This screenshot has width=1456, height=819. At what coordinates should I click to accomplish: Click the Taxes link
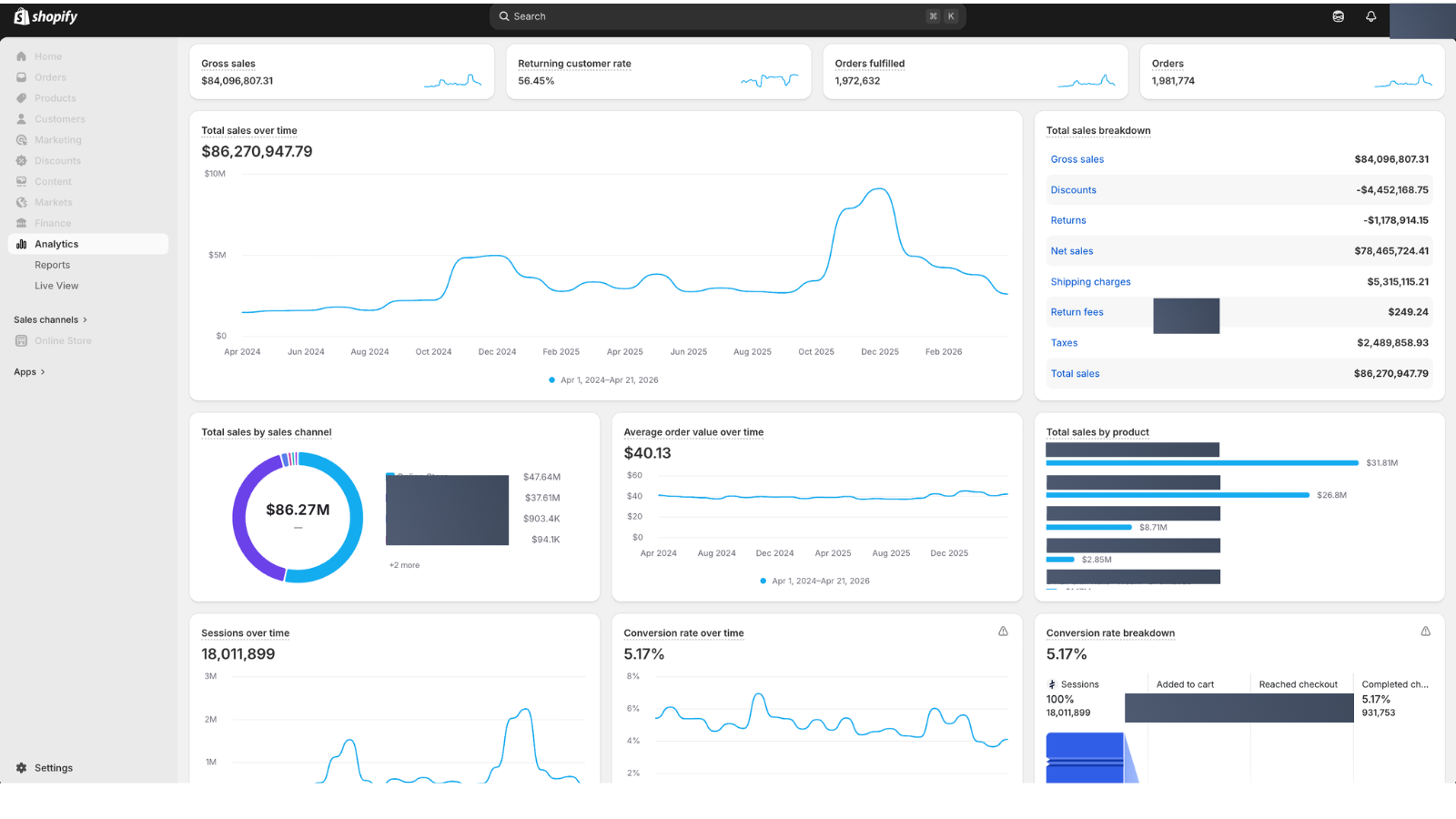[x=1065, y=343]
